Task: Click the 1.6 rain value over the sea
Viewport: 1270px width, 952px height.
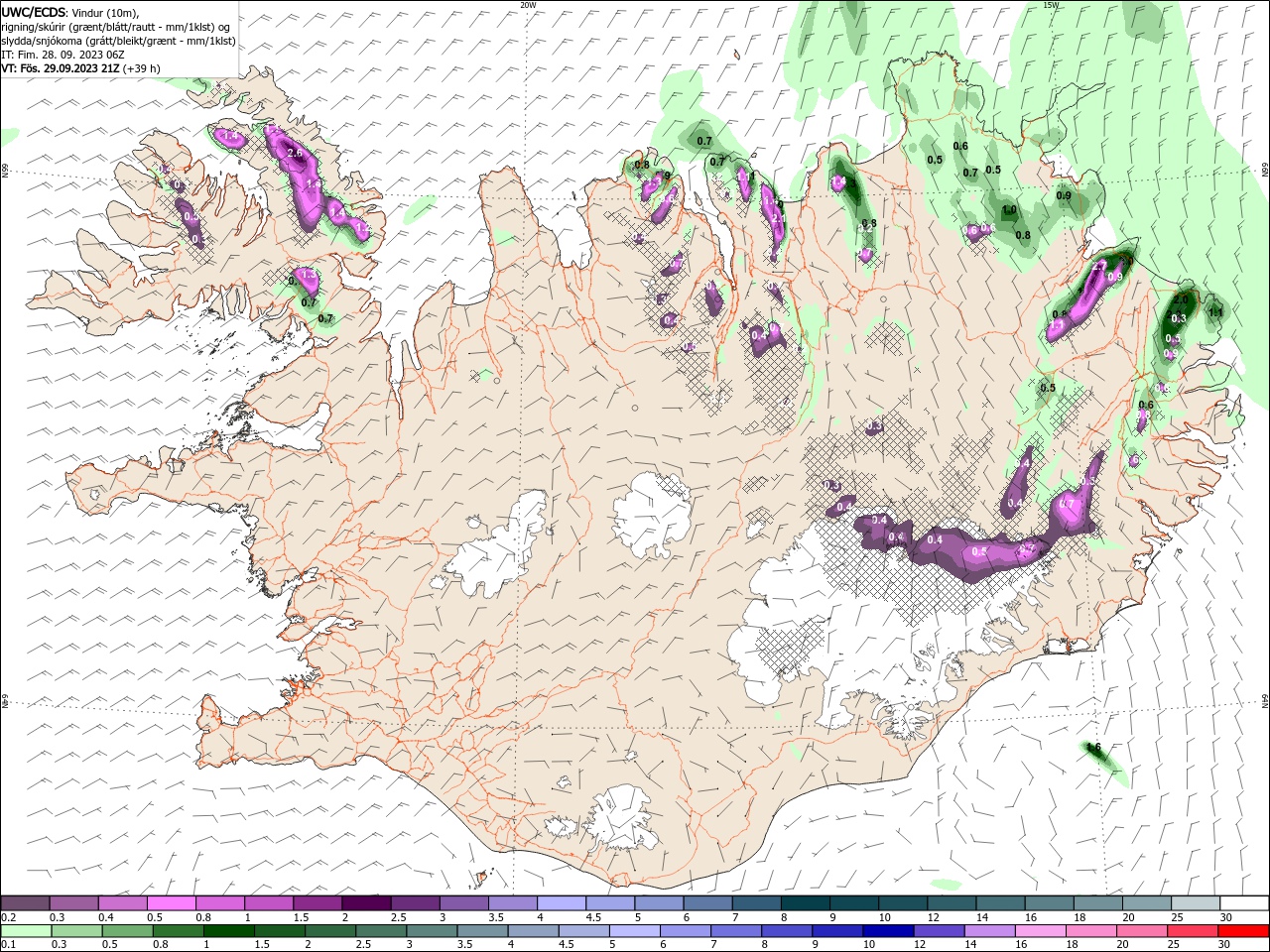Action: click(1093, 747)
